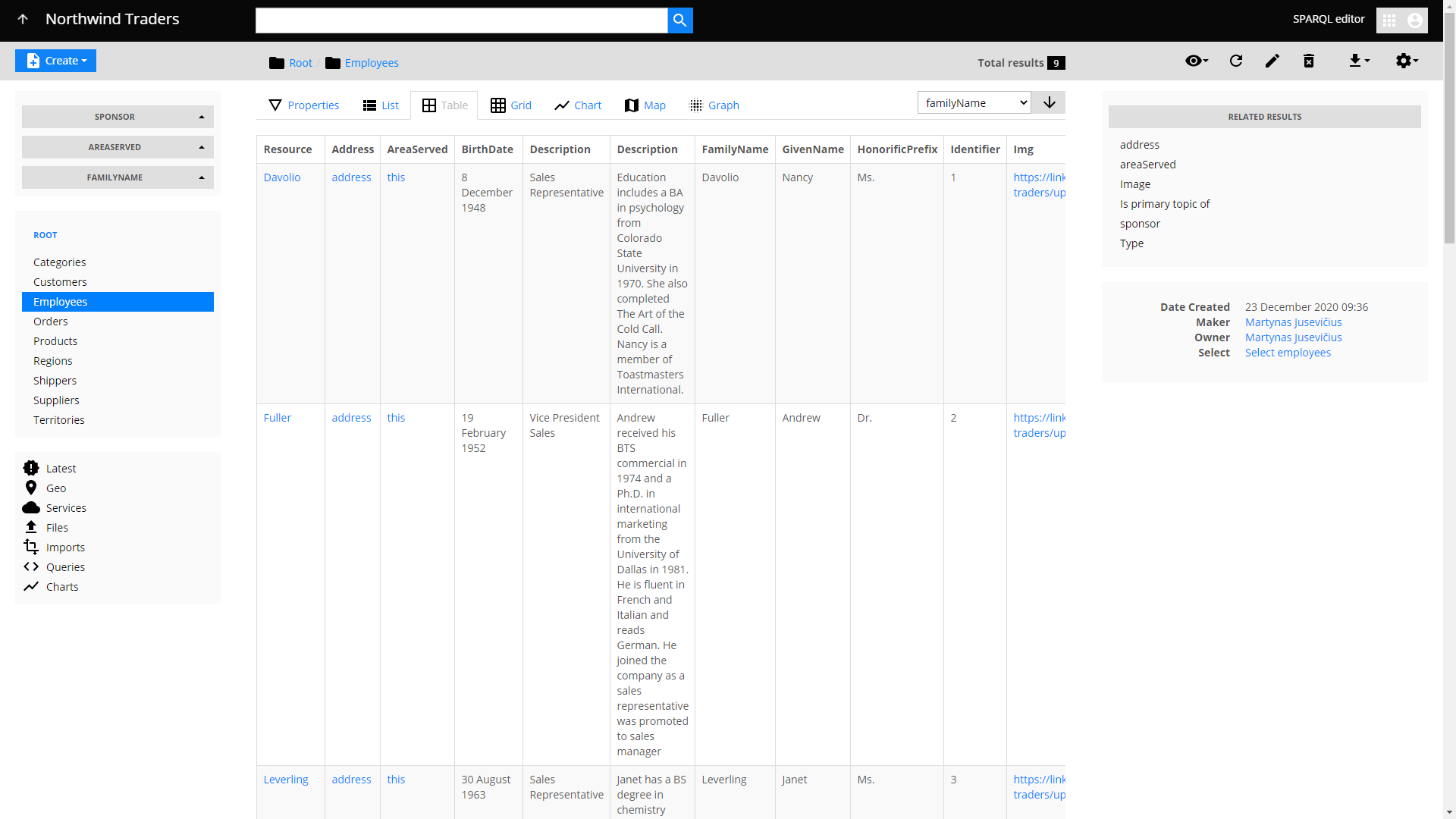Expand the SPONSOR filter
The height and width of the screenshot is (819, 1456).
pos(118,117)
